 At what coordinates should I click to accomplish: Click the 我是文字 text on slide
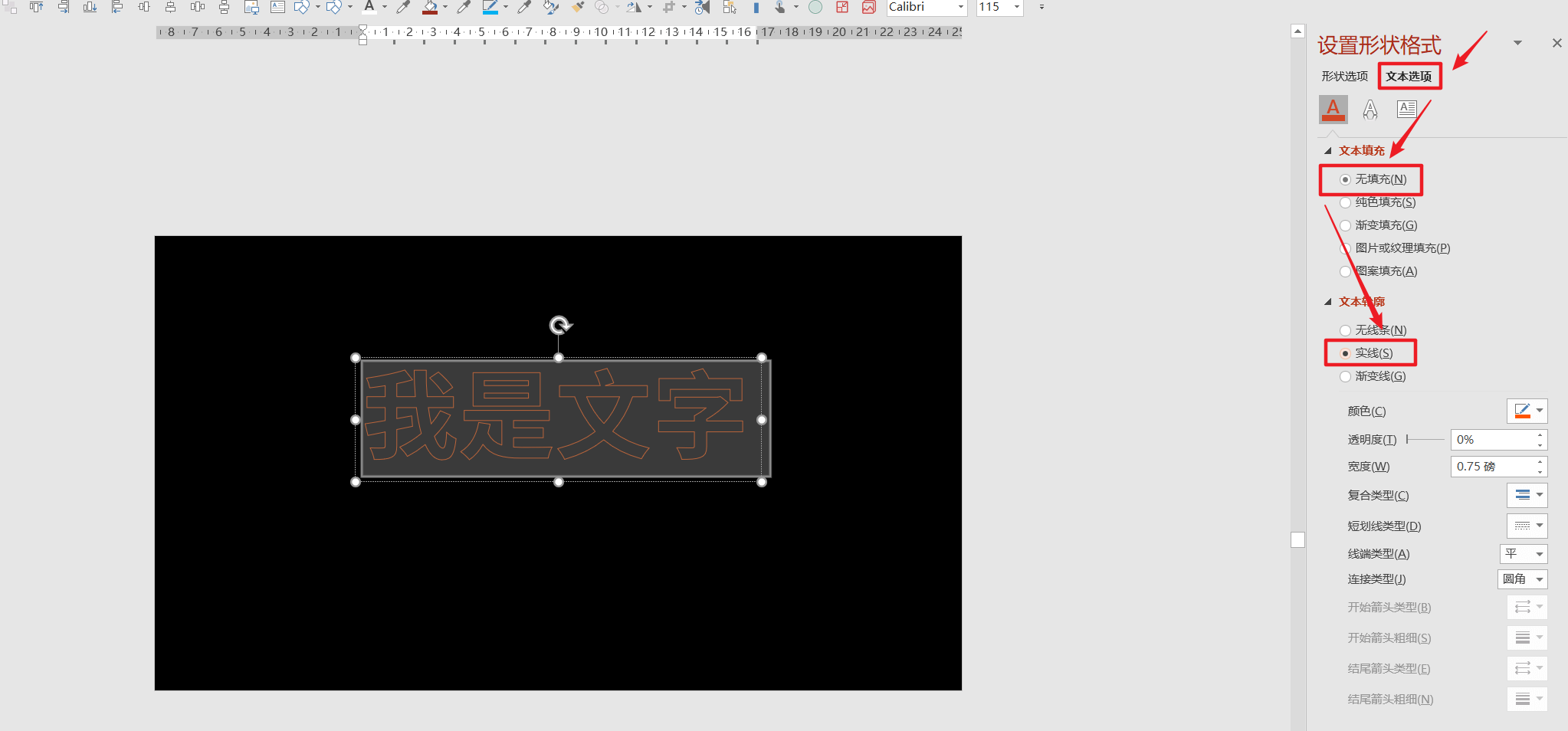point(554,415)
